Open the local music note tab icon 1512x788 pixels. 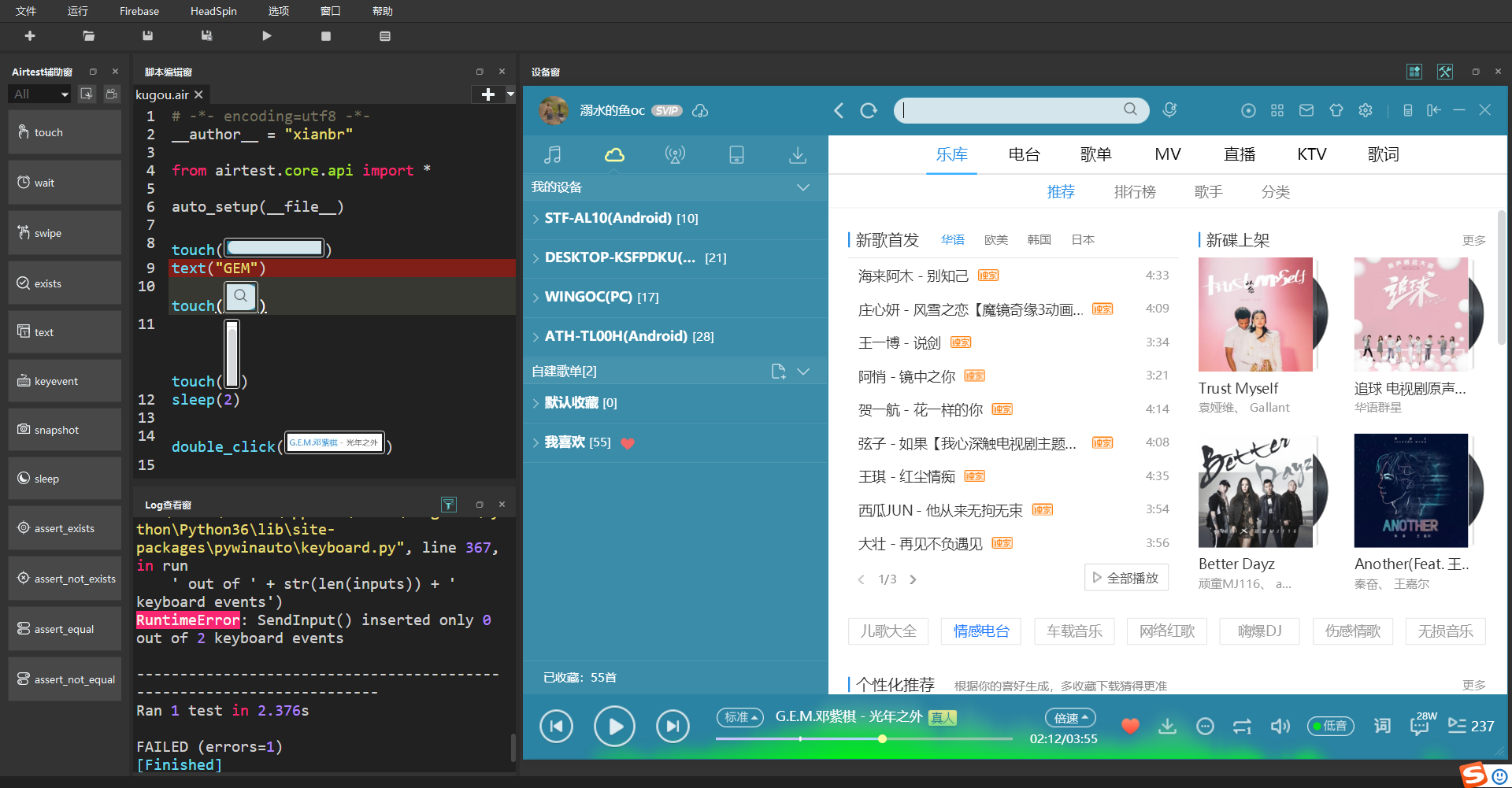(x=553, y=155)
